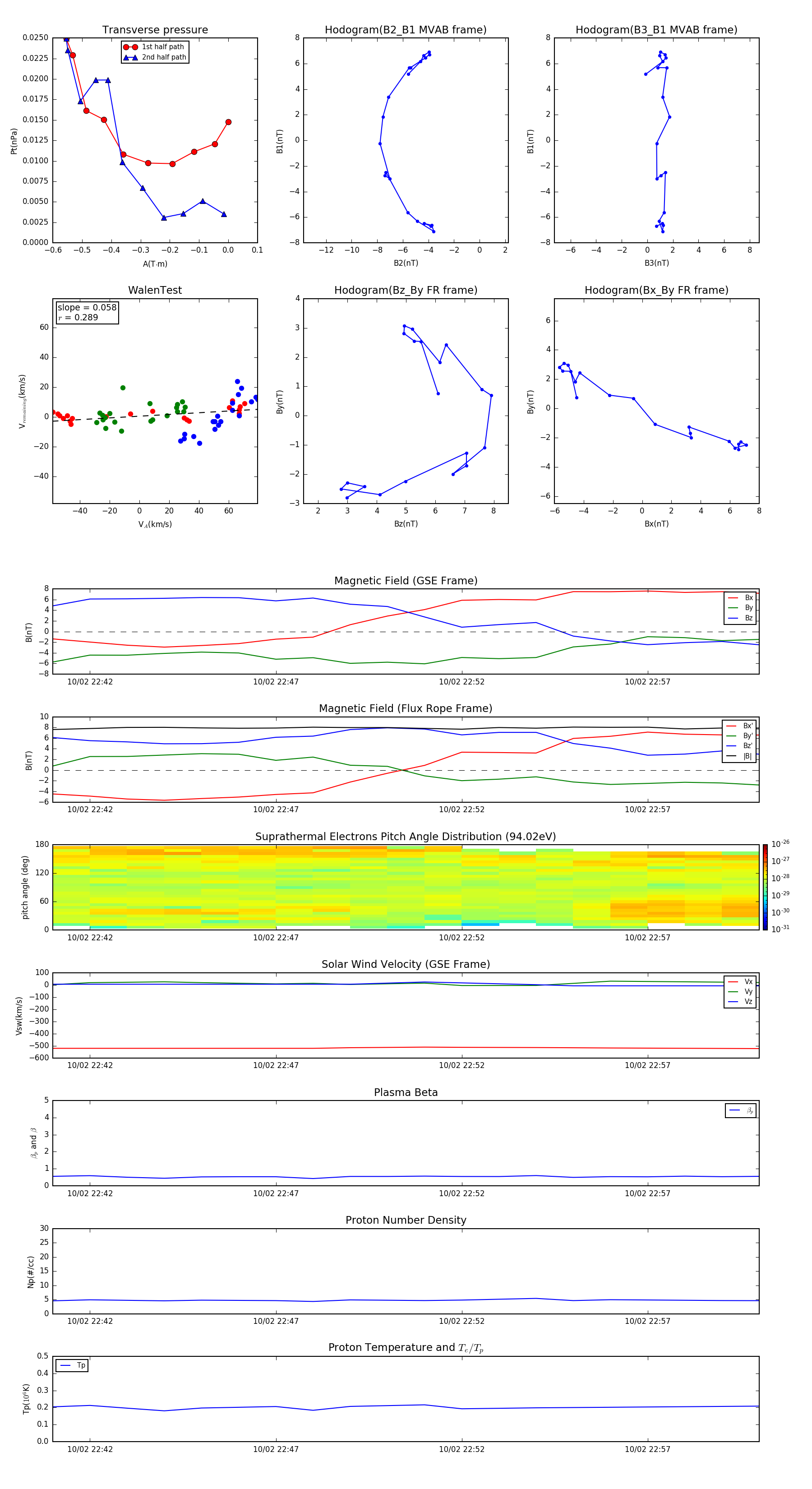Click the 'B2(nT)' x-axis label

coord(406,263)
